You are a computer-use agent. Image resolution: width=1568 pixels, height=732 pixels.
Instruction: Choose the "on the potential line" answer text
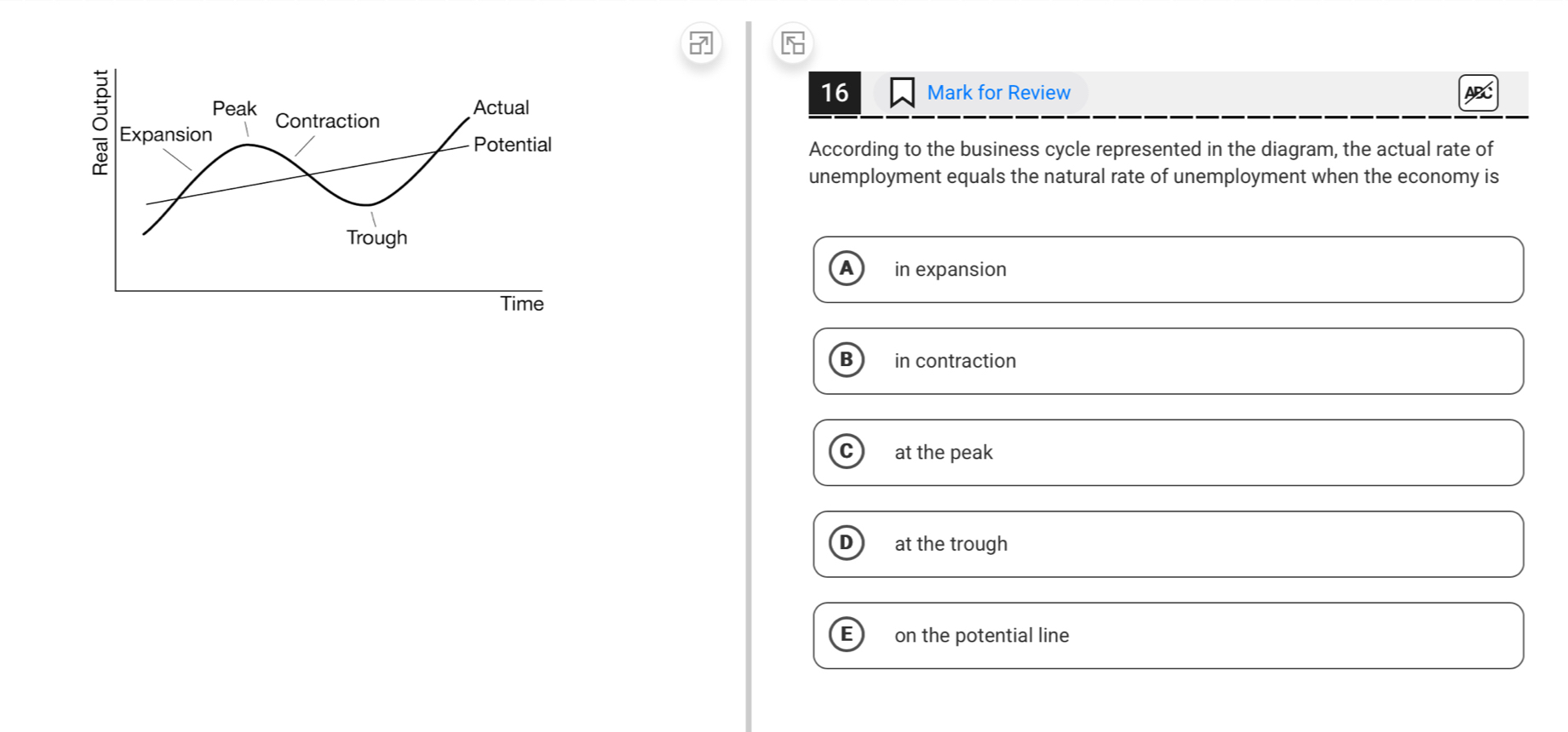[981, 636]
